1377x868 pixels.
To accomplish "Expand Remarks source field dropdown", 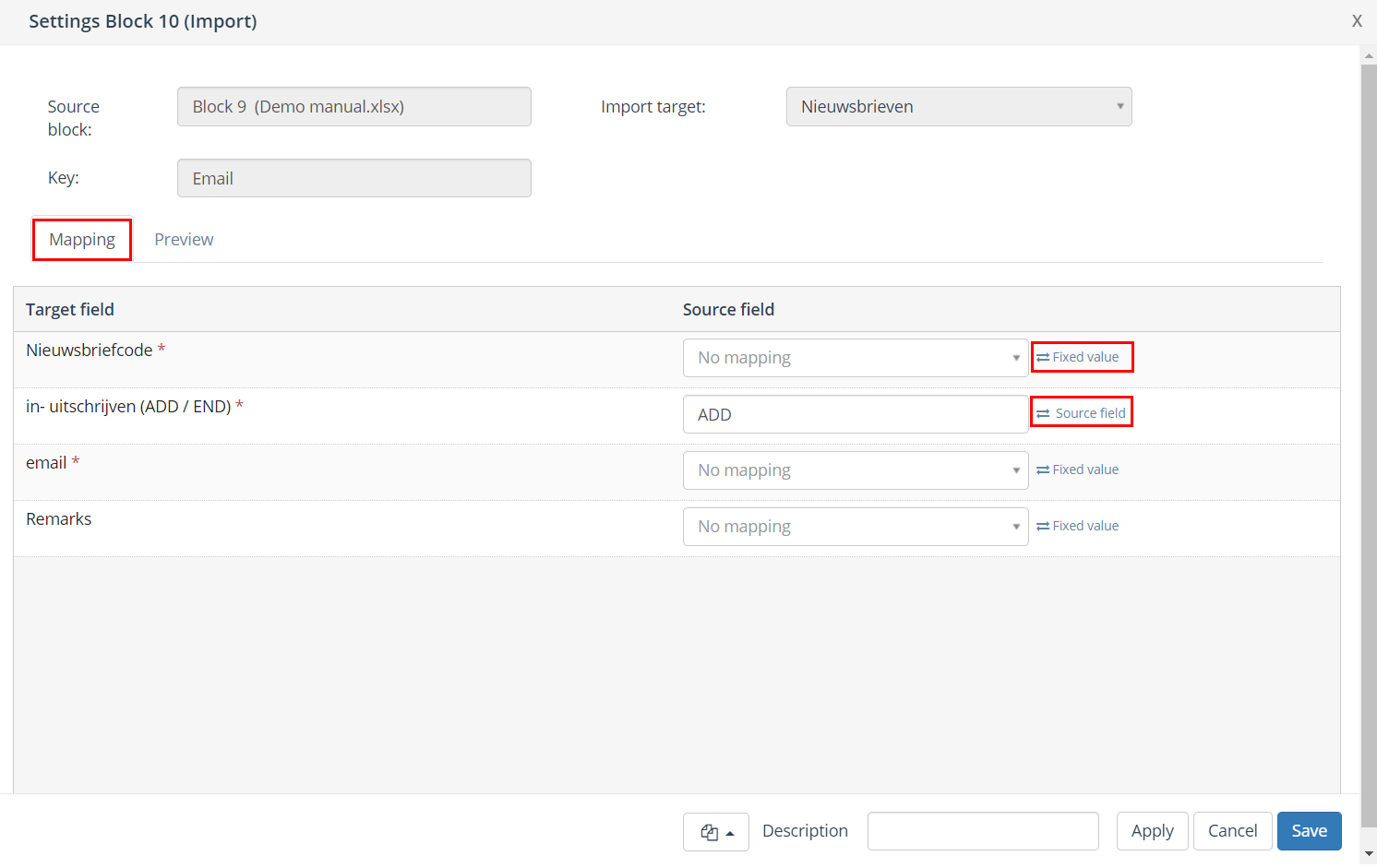I will [855, 527].
